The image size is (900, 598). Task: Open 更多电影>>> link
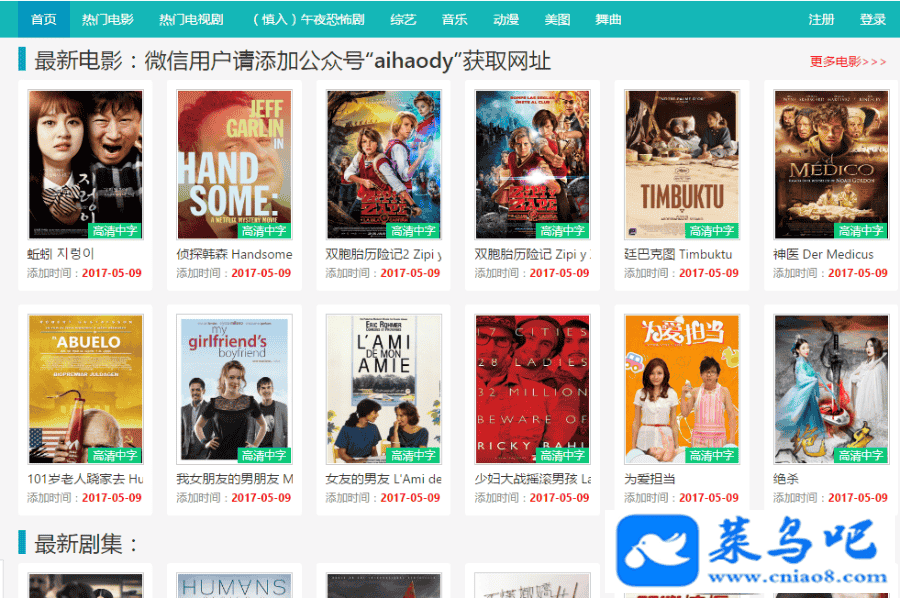click(x=848, y=61)
